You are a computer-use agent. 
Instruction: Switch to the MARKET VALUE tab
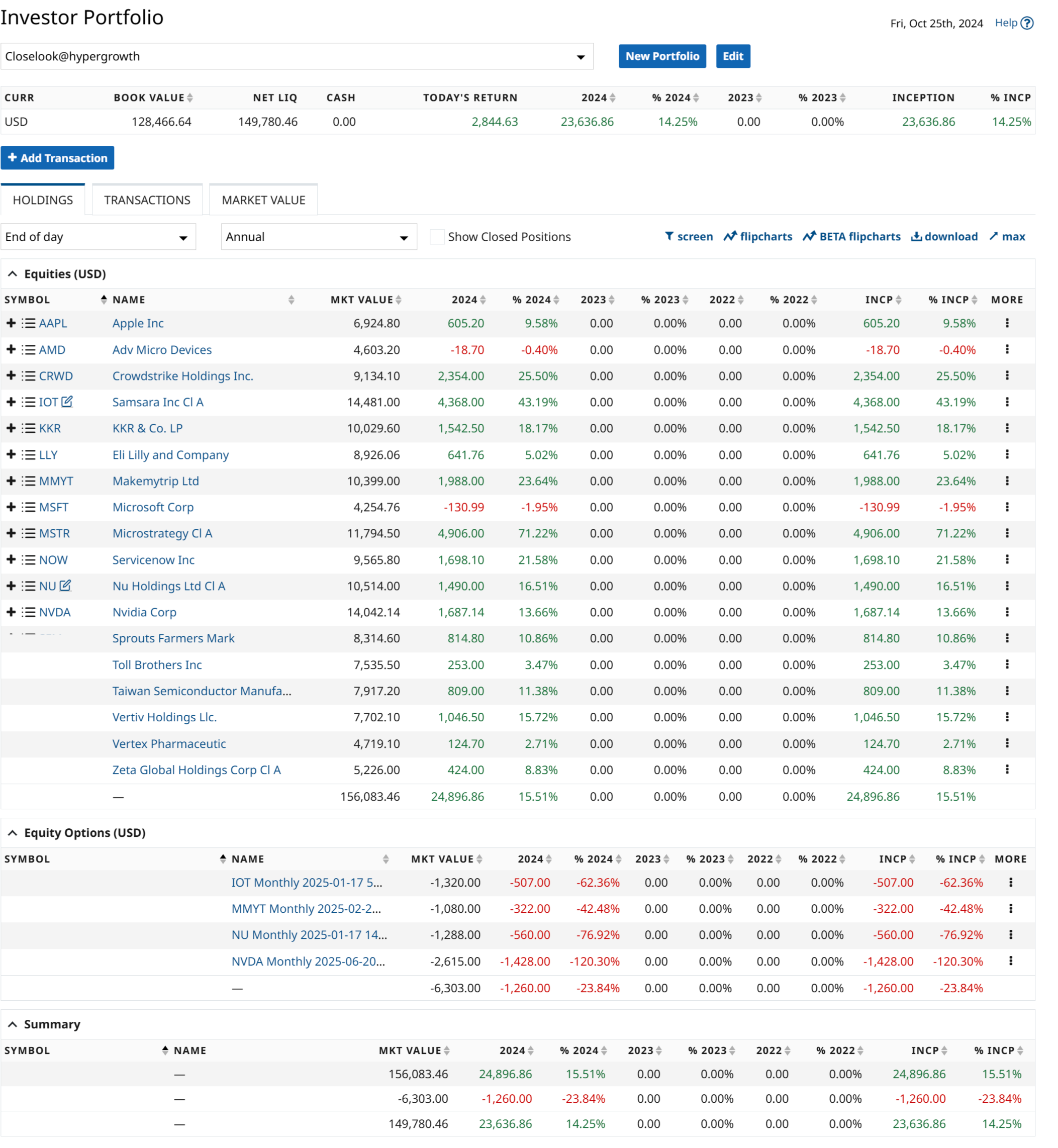tap(263, 201)
